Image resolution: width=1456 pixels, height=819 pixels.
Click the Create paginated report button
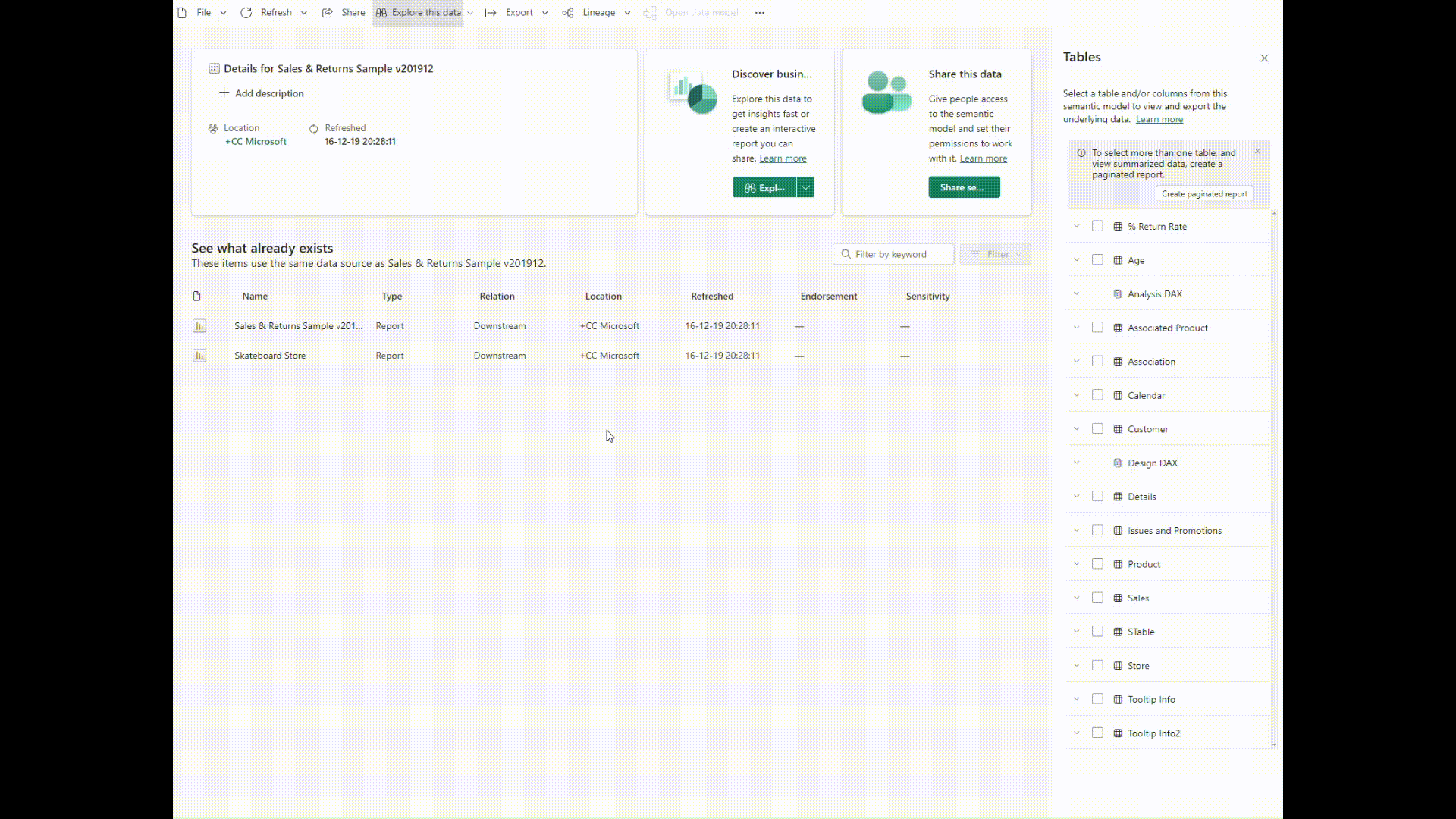pyautogui.click(x=1204, y=194)
